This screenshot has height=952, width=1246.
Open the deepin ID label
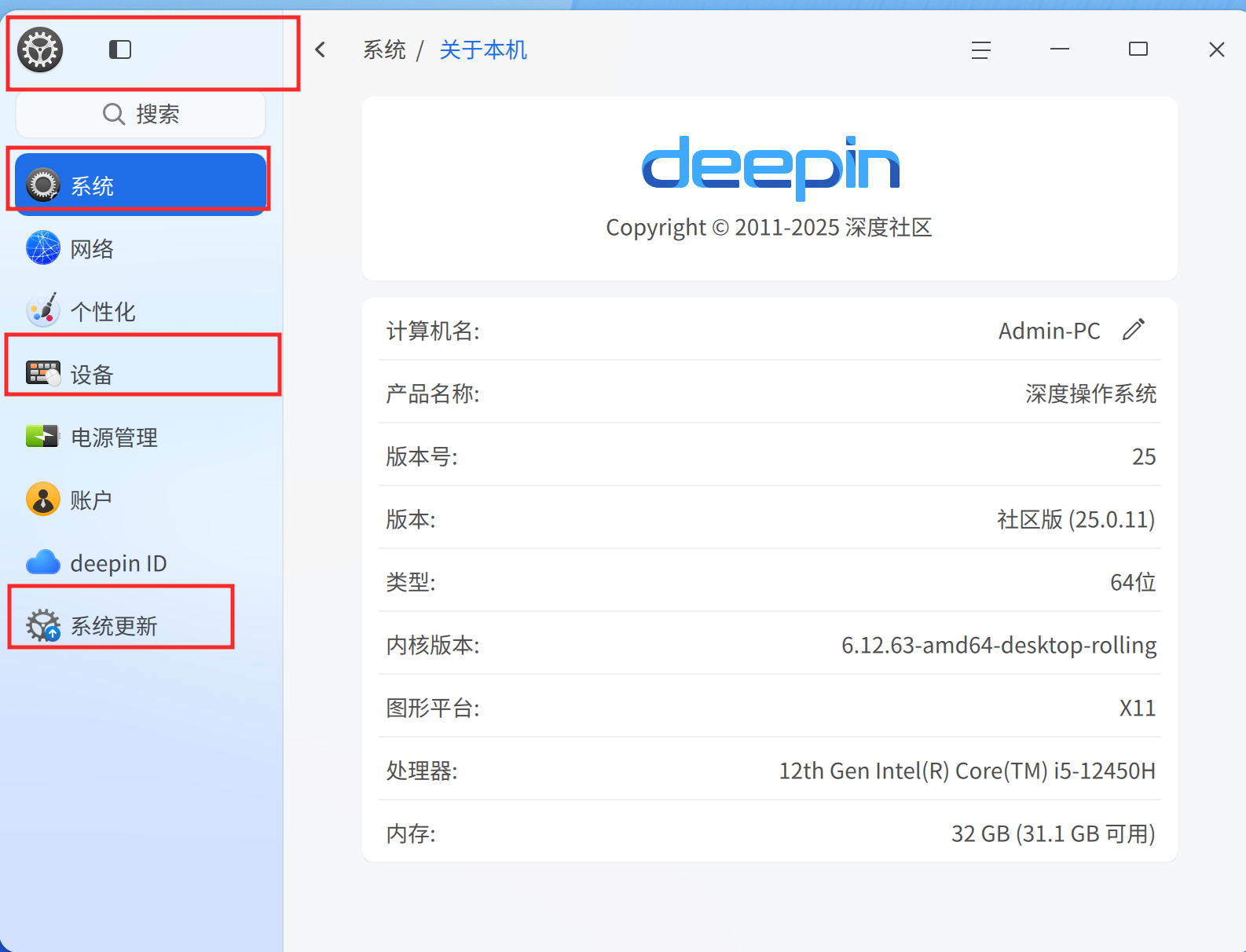pos(119,563)
